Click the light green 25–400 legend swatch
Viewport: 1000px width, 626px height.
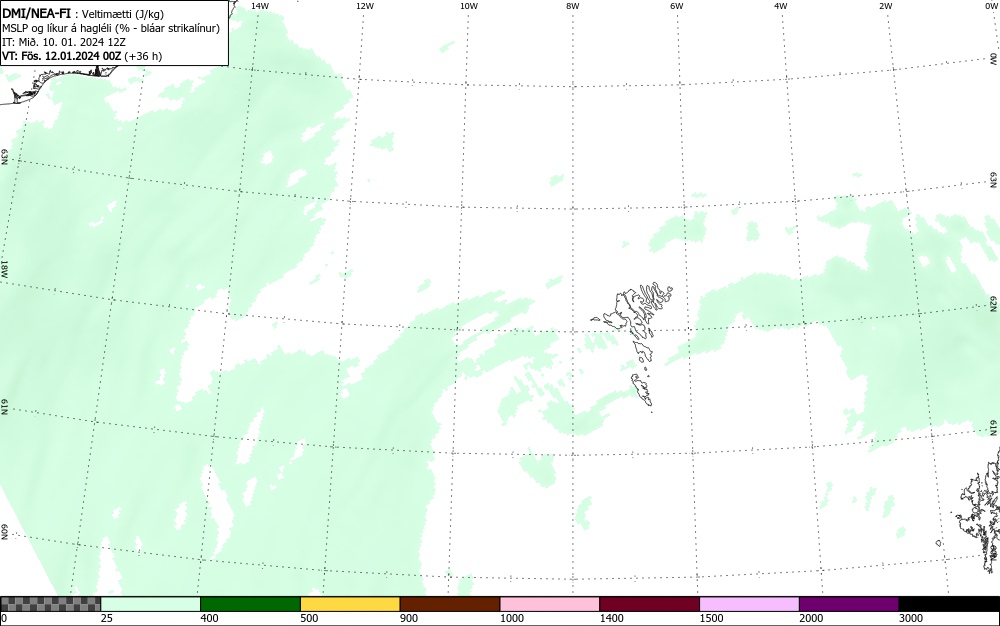point(151,604)
